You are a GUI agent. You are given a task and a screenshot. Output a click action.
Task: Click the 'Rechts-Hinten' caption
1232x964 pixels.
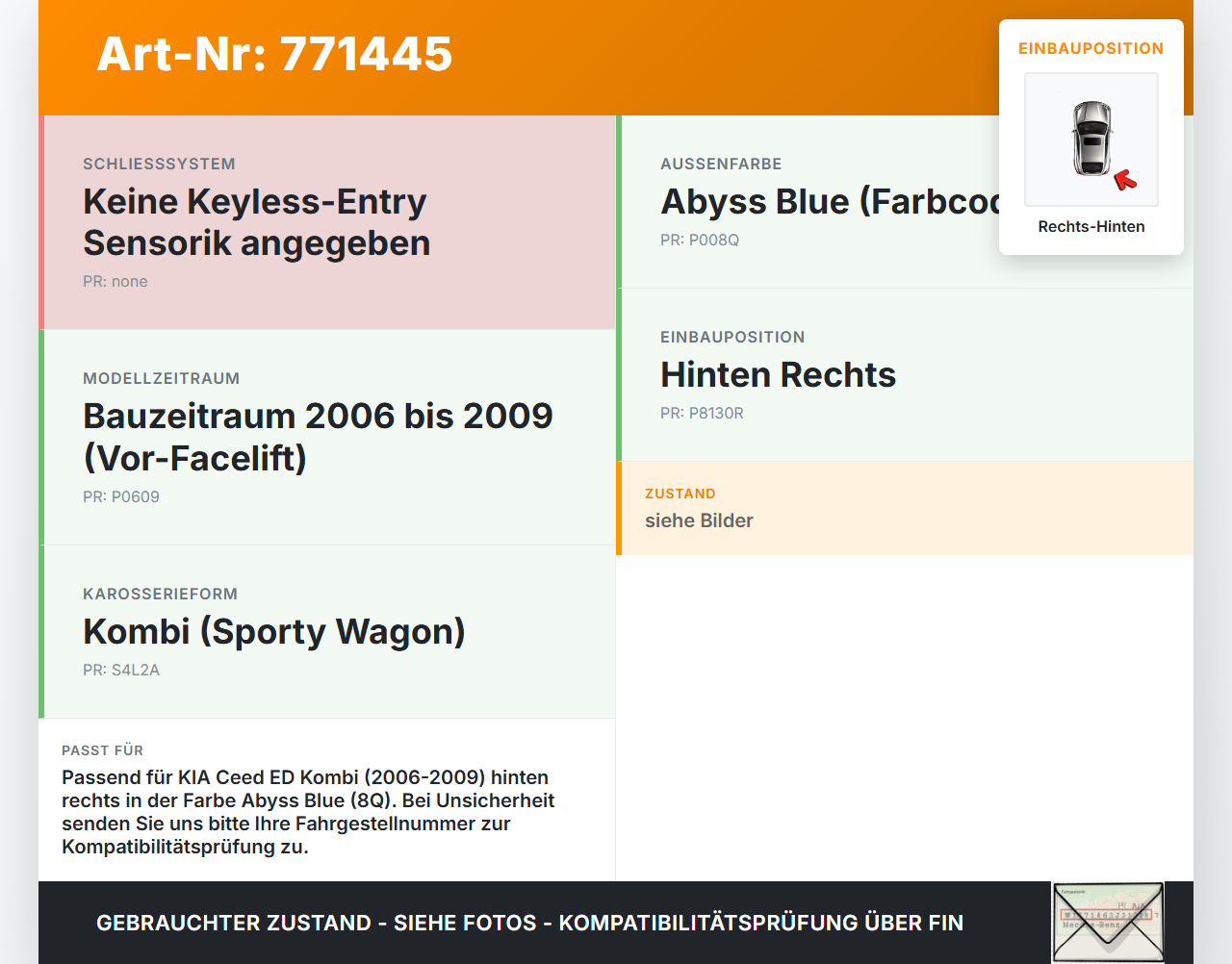tap(1091, 227)
